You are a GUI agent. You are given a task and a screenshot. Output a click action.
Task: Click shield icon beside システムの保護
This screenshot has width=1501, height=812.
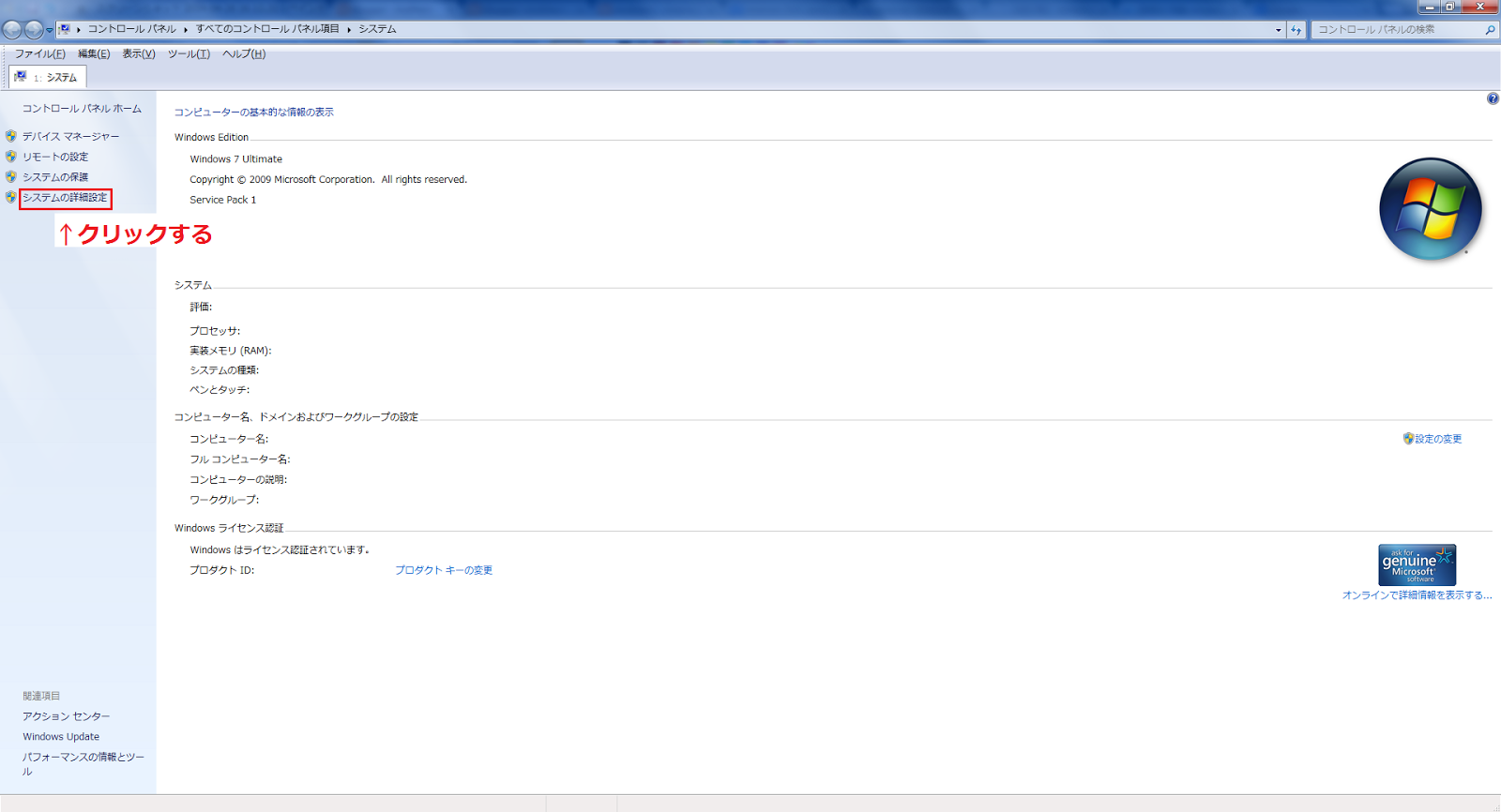coord(11,176)
